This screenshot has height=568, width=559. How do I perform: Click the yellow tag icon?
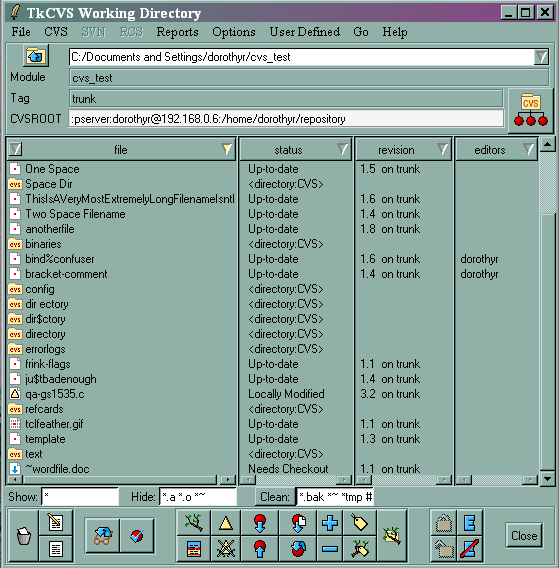pyautogui.click(x=360, y=523)
